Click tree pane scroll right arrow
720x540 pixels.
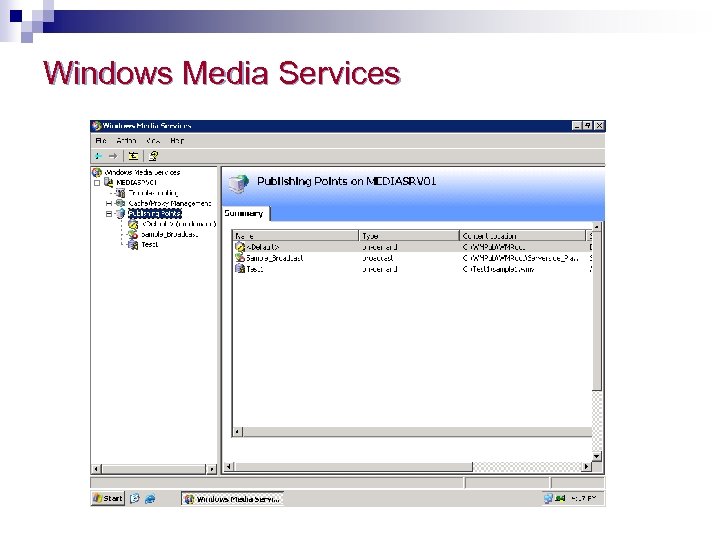[212, 469]
